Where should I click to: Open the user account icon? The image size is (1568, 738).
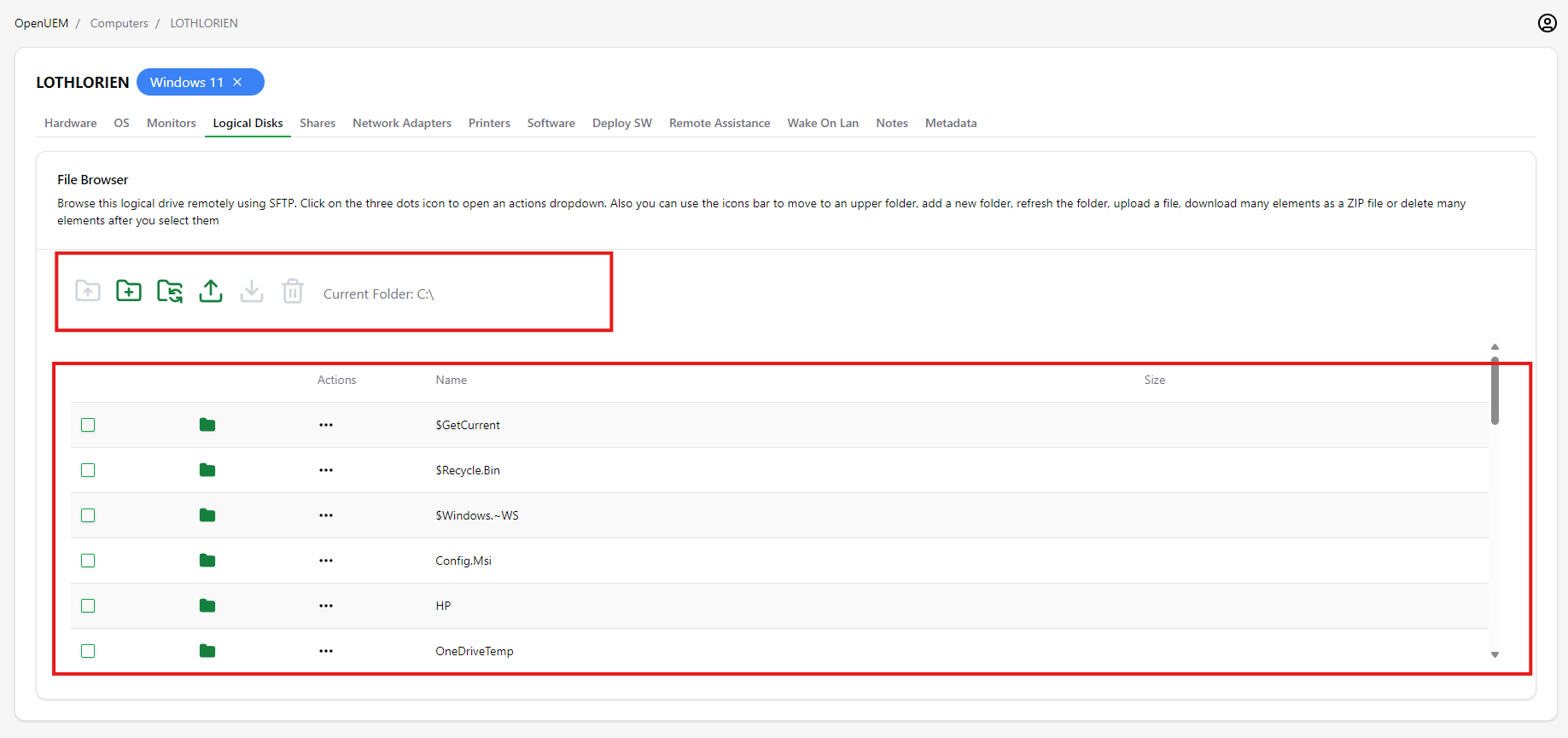[x=1548, y=23]
